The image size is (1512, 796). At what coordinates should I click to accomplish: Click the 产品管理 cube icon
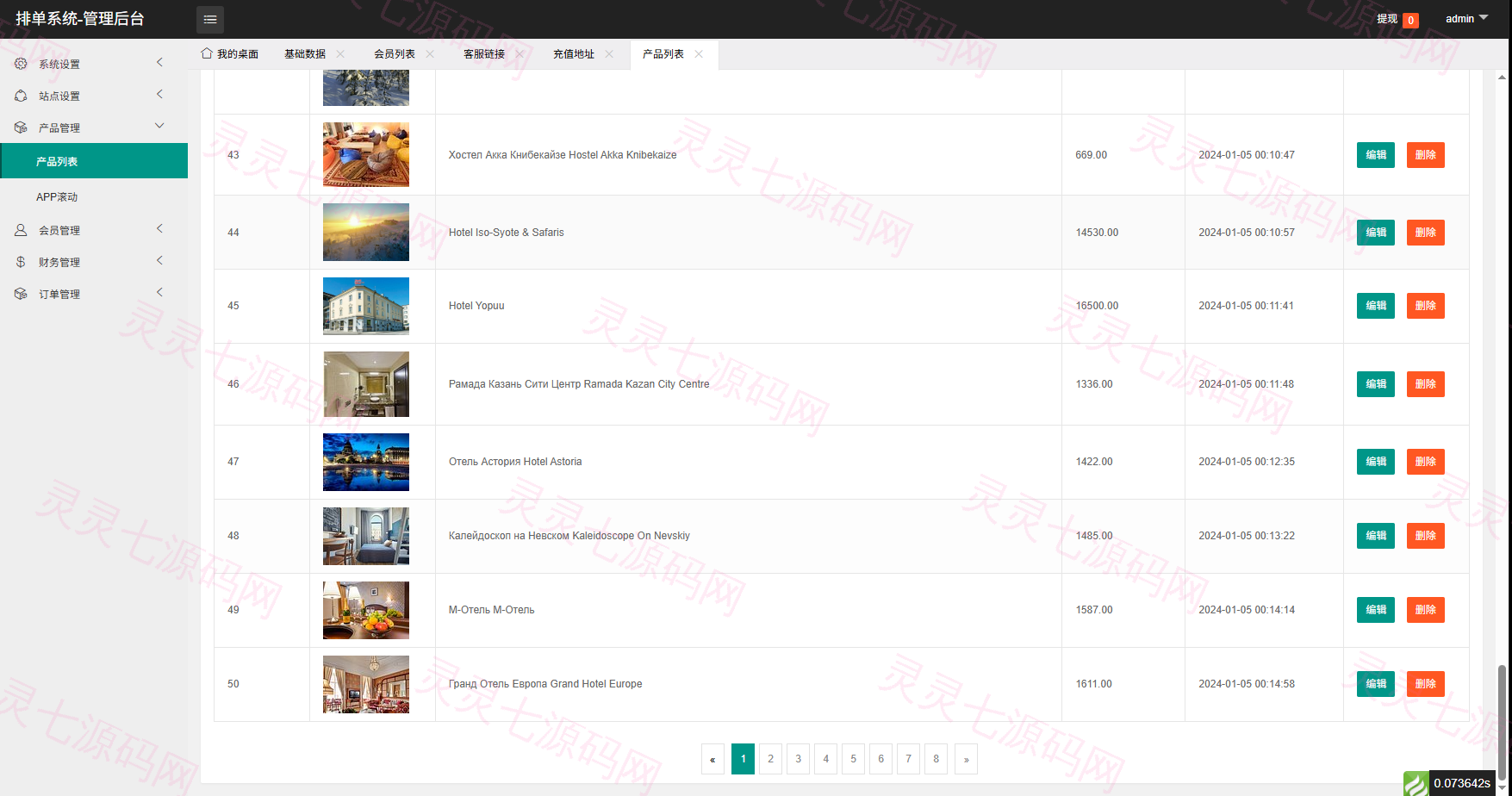21,127
